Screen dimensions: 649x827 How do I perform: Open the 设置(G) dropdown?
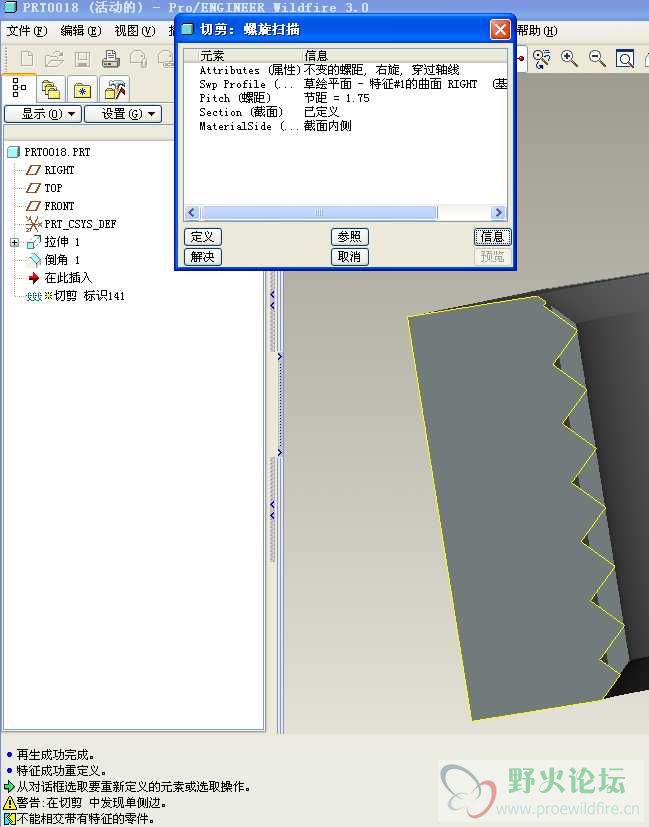coord(123,114)
